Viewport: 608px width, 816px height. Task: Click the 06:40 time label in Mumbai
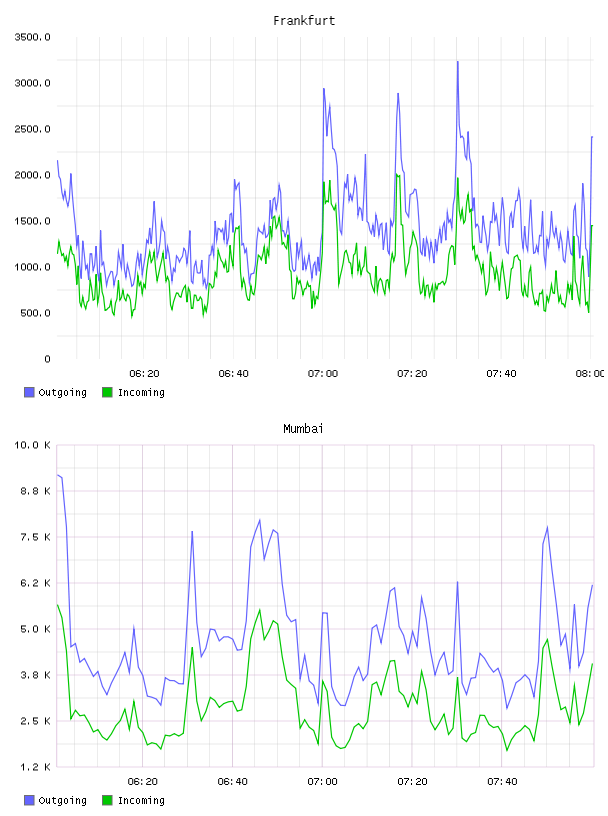[x=233, y=782]
